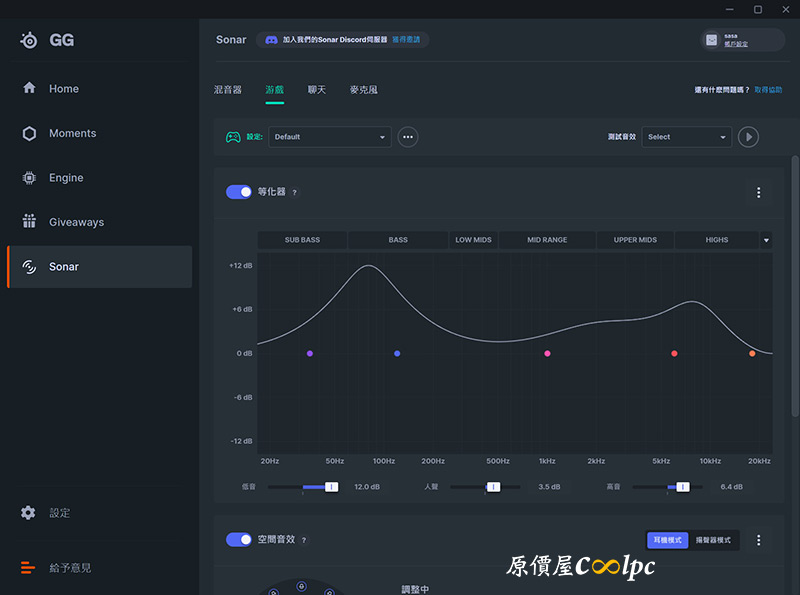Play the test sound
Image resolution: width=800 pixels, height=595 pixels.
tap(748, 137)
